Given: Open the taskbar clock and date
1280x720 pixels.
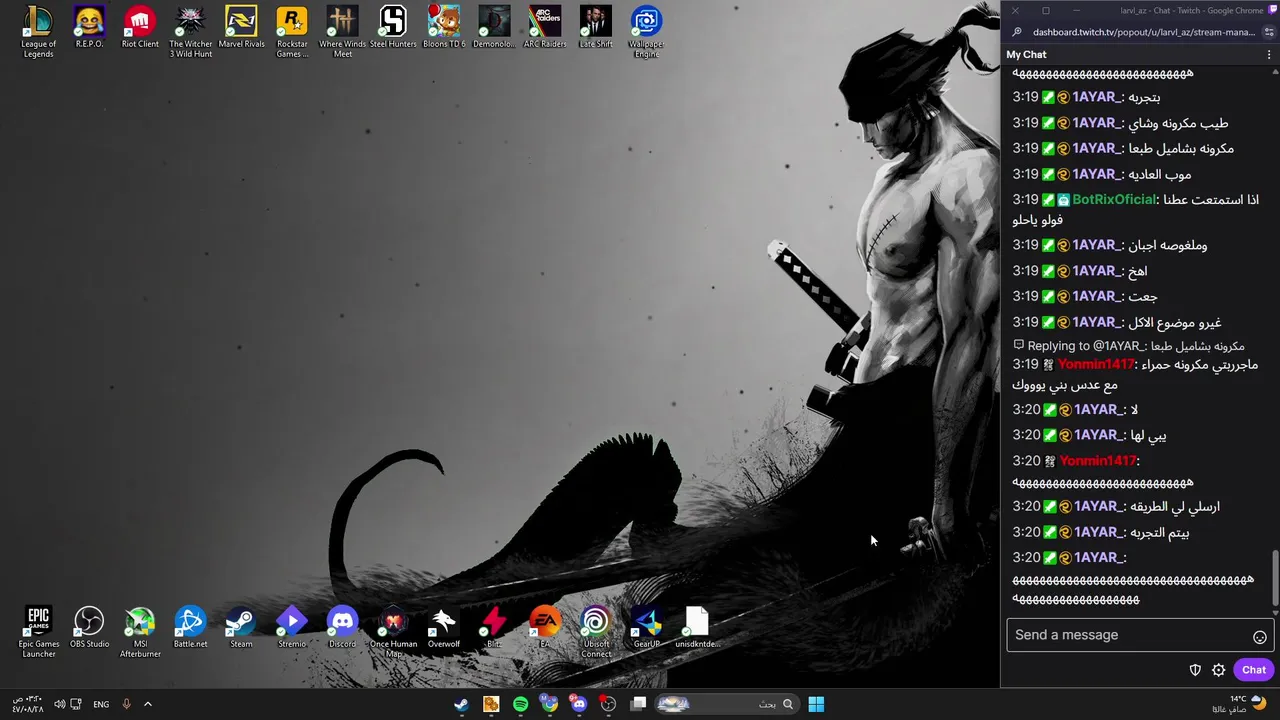Looking at the screenshot, I should [x=28, y=704].
